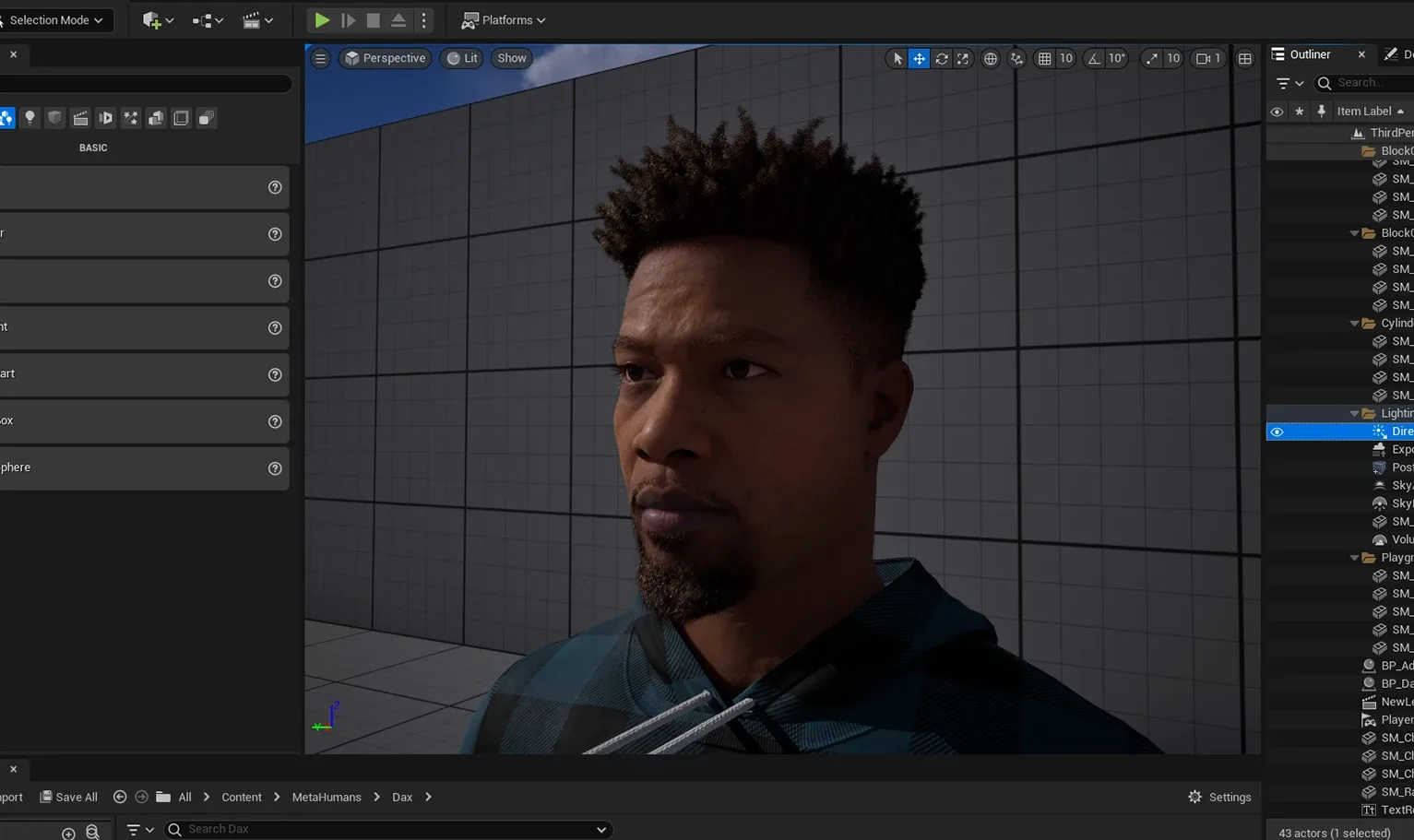Viewport: 1414px width, 840px height.
Task: Switch to the Details tab beside Outliner
Action: pyautogui.click(x=1399, y=54)
